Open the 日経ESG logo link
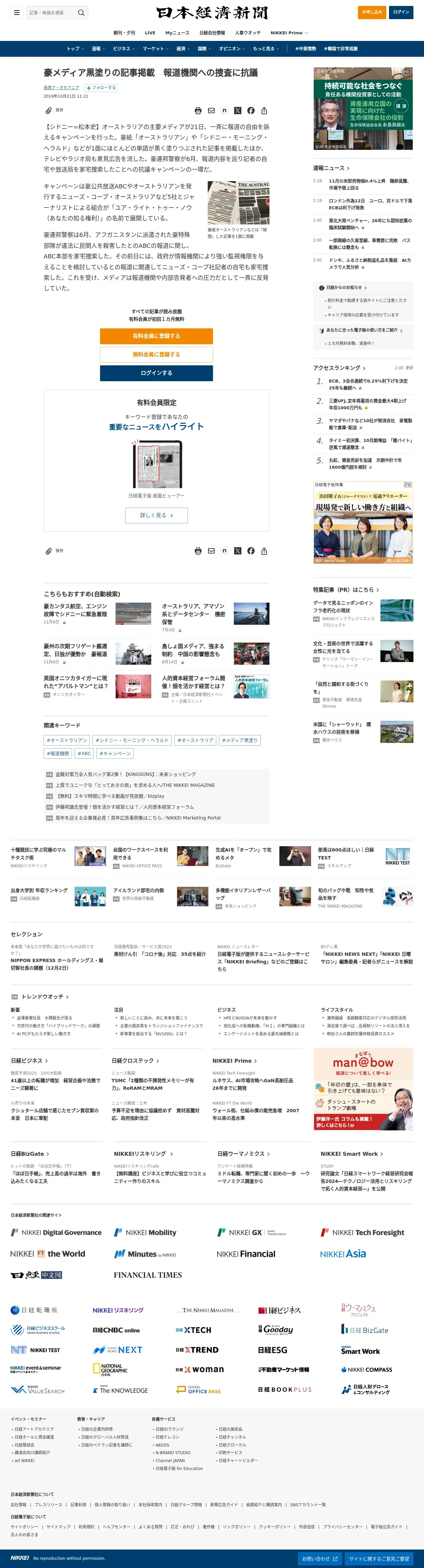 [x=272, y=1350]
